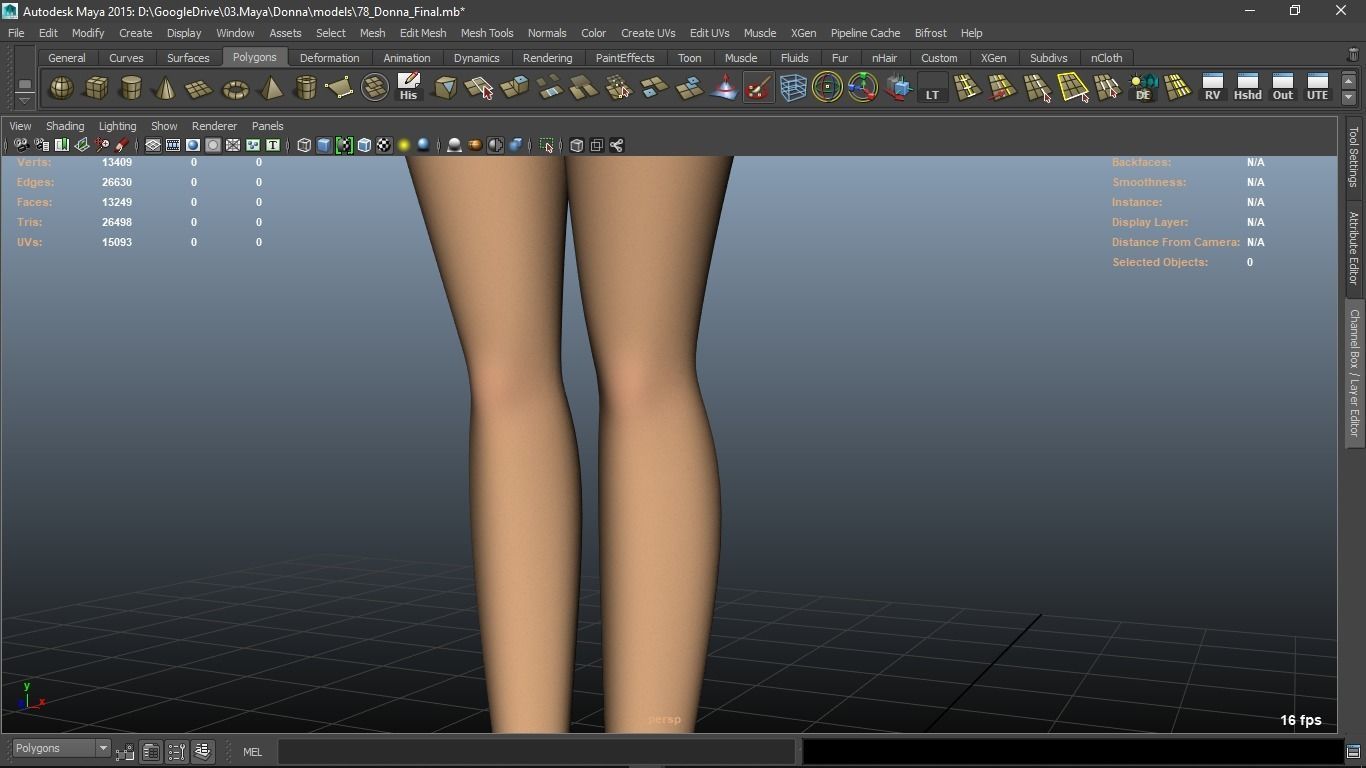
Task: Open the Panels panel menu
Action: 267,126
